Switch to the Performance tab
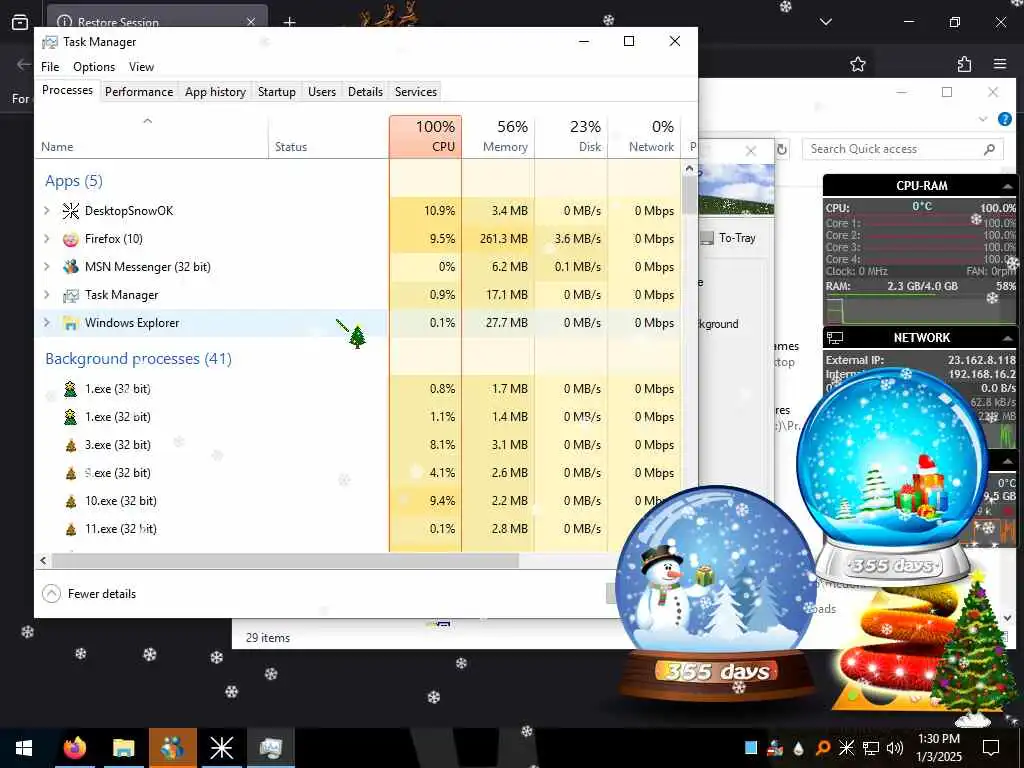The width and height of the screenshot is (1024, 768). 139,92
